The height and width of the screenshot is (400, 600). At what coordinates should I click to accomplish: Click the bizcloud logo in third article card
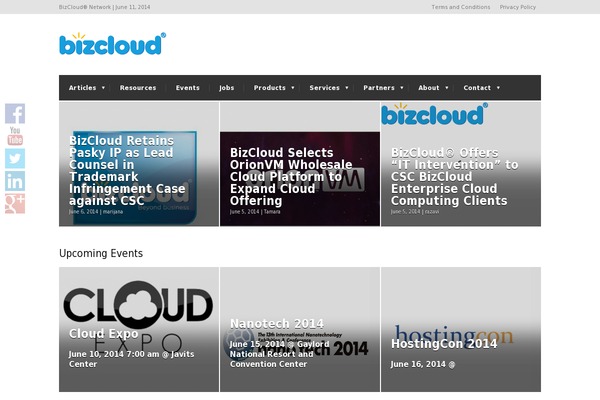(x=434, y=114)
